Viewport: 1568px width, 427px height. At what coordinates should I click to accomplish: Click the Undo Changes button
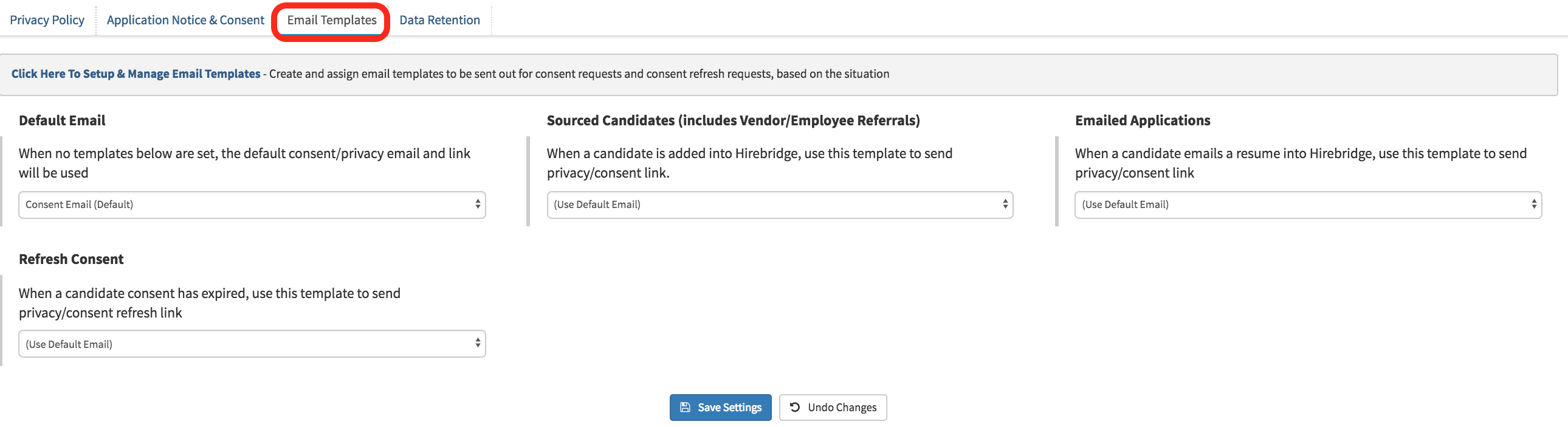point(833,407)
